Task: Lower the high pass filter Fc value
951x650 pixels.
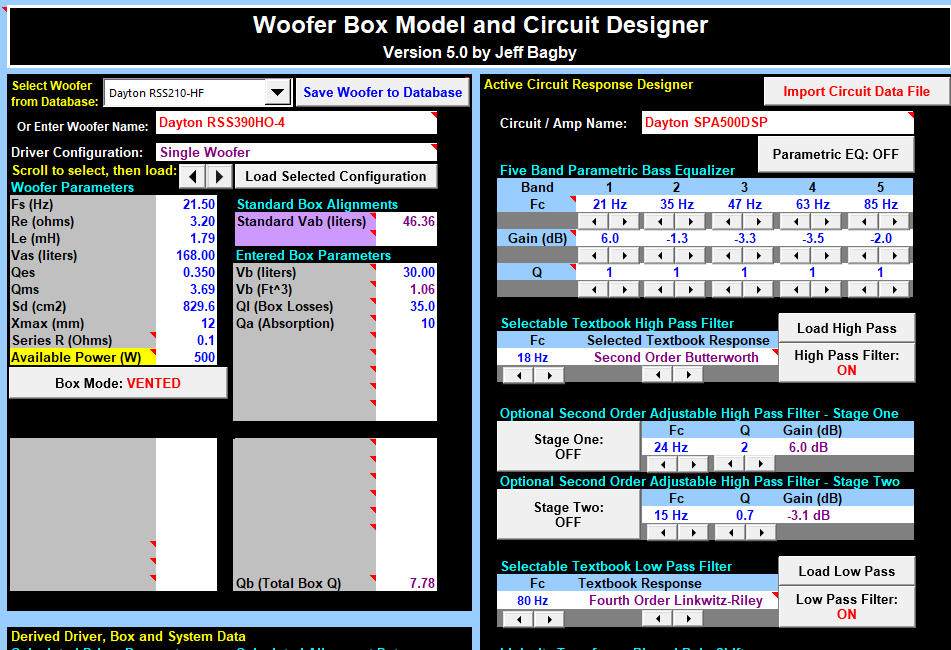Action: (518, 375)
